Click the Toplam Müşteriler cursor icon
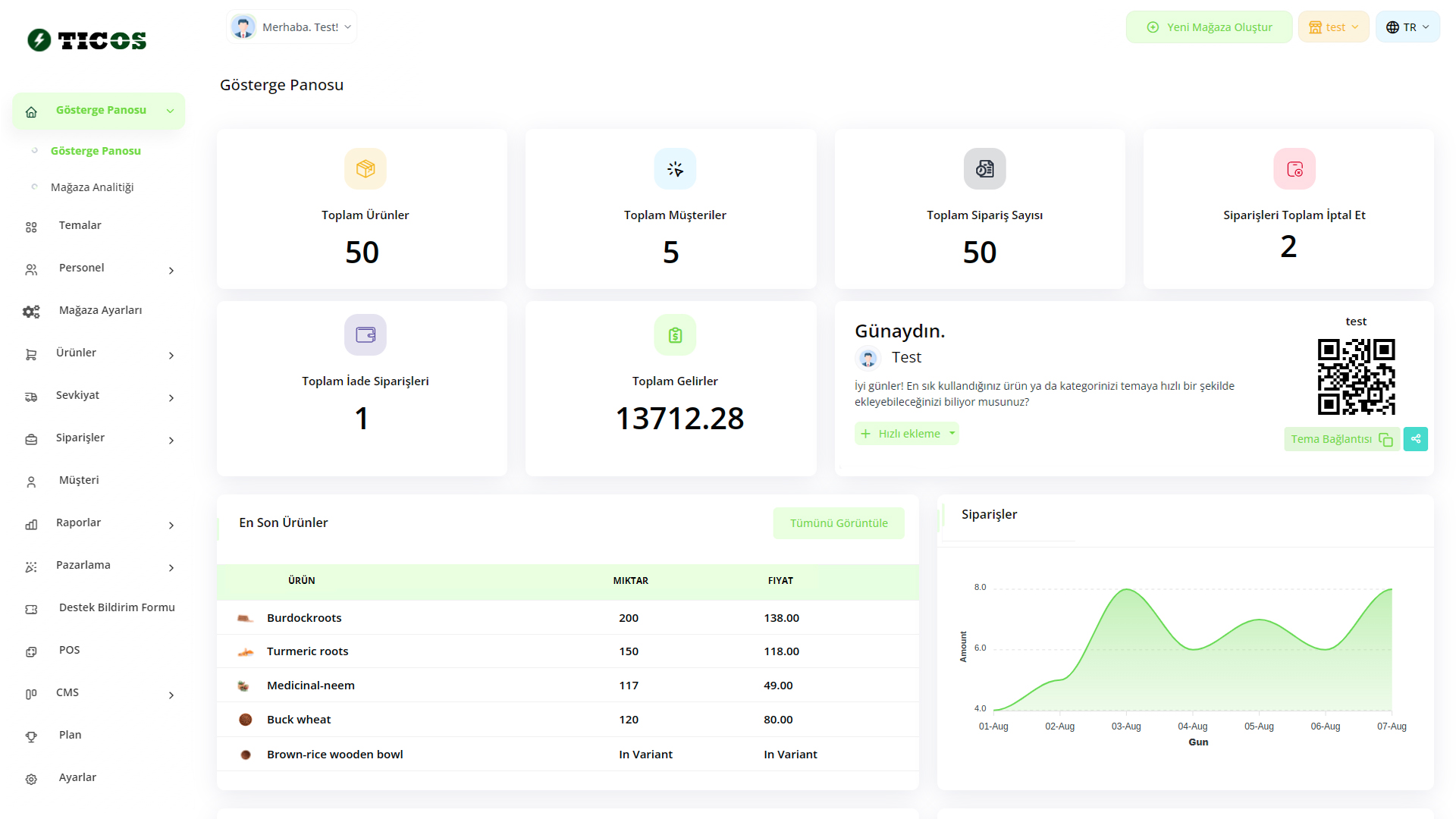Image resolution: width=1456 pixels, height=819 pixels. pyautogui.click(x=674, y=168)
